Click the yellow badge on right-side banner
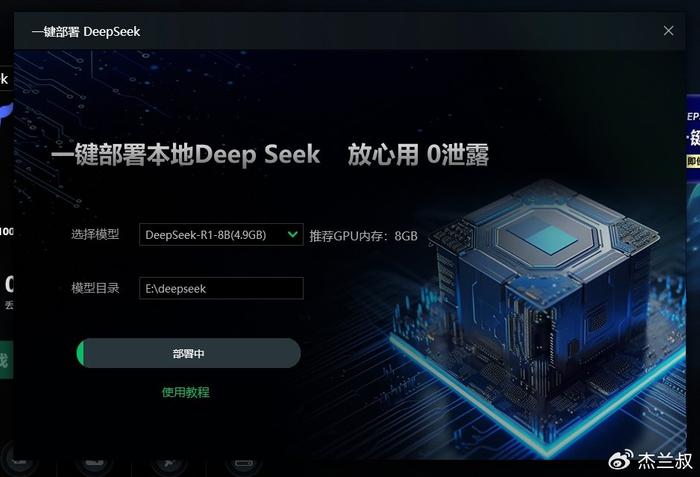The image size is (700, 477). pyautogui.click(x=693, y=161)
